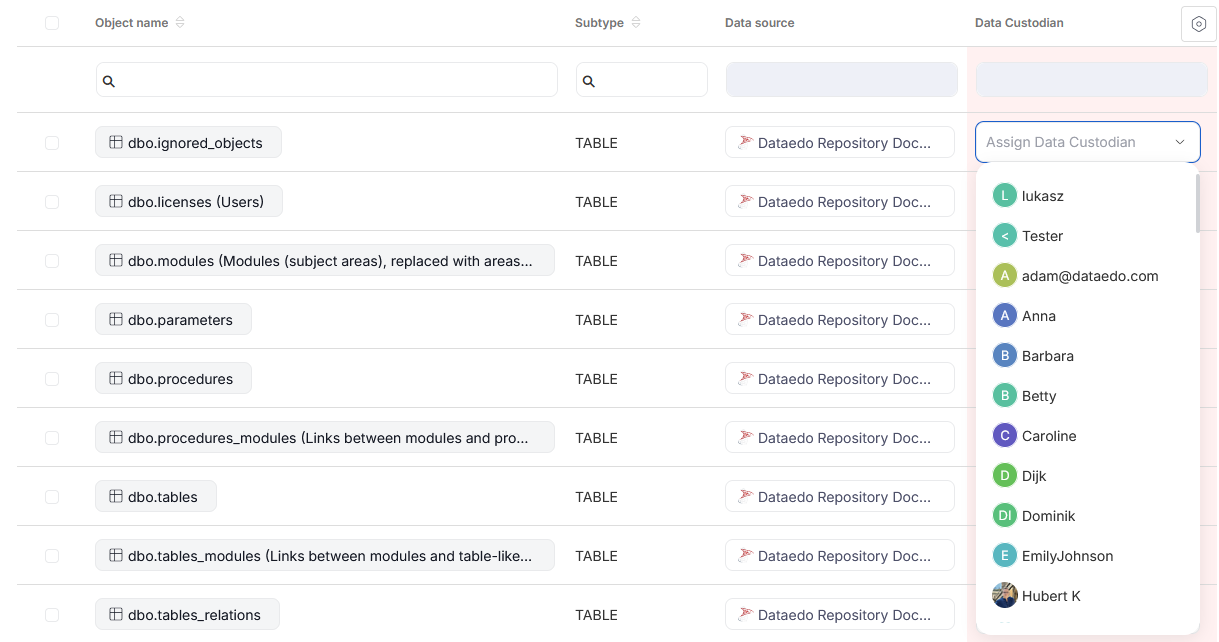The height and width of the screenshot is (642, 1219).
Task: Click the Object name sort arrows
Action: click(180, 23)
